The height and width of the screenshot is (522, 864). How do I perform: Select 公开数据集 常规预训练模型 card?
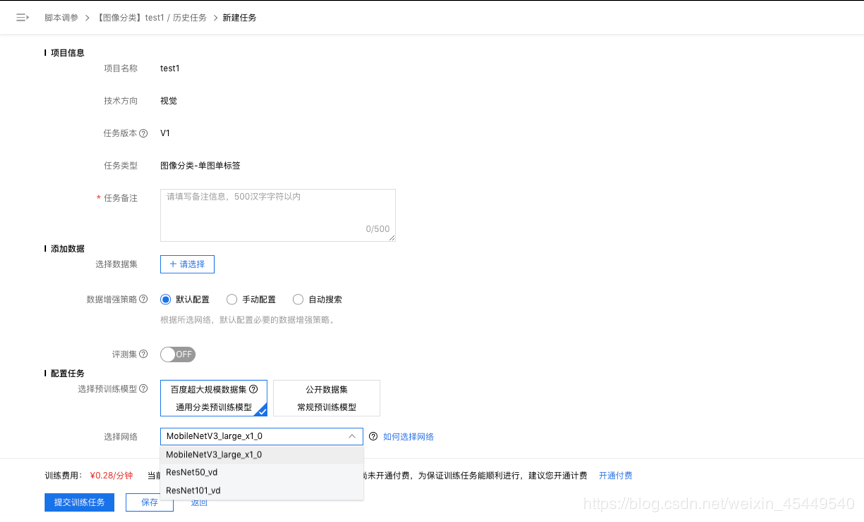click(327, 398)
